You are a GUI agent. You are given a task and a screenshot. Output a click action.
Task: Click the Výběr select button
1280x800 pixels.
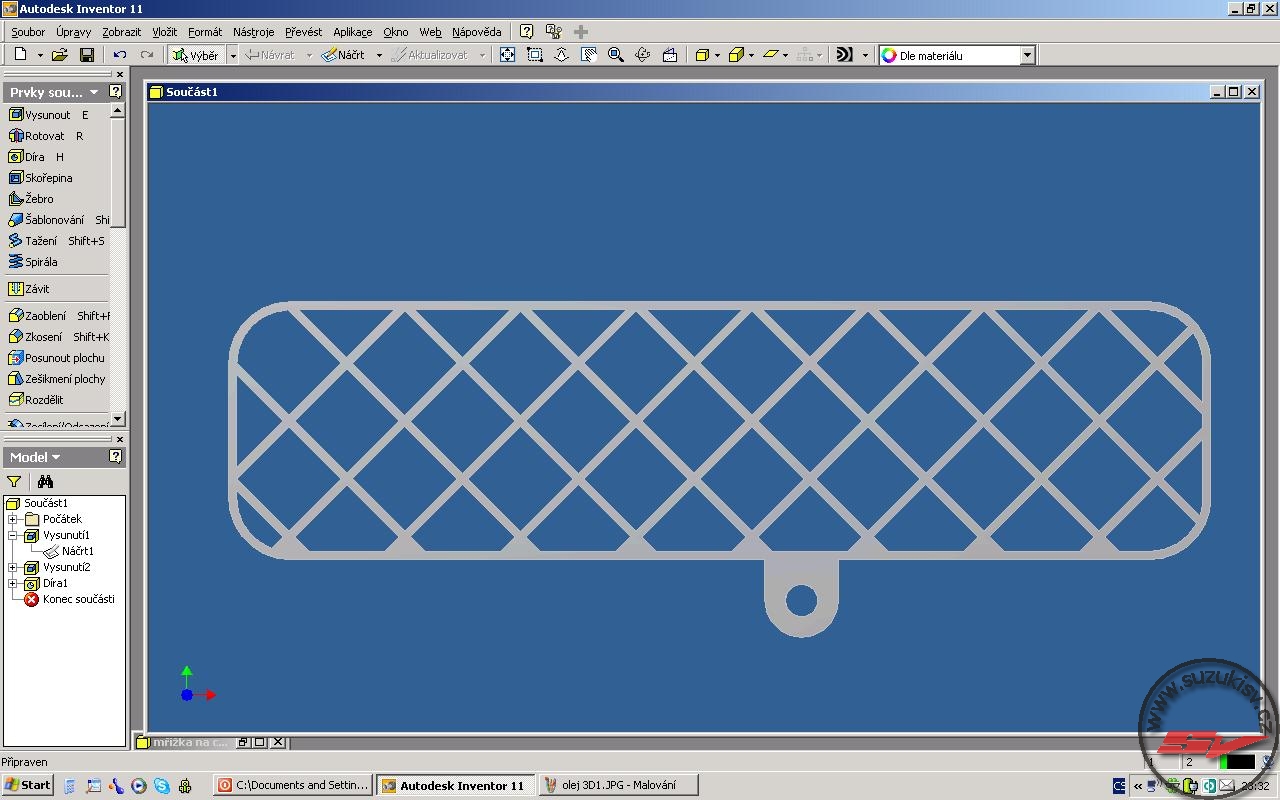pyautogui.click(x=196, y=55)
